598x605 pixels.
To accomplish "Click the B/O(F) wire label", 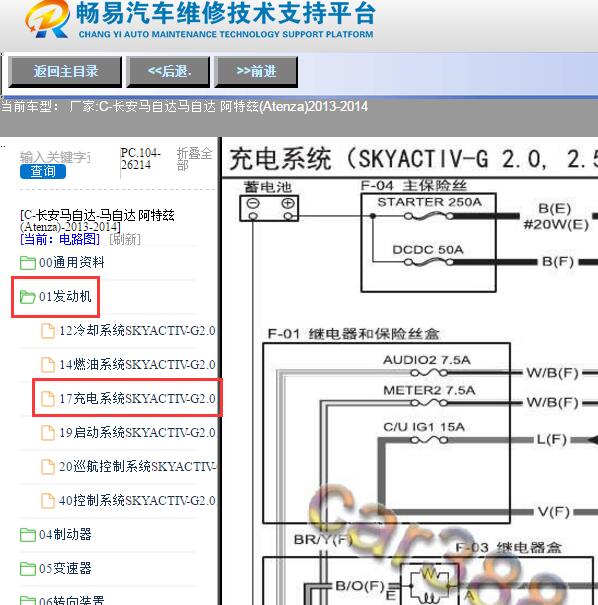I will [360, 586].
